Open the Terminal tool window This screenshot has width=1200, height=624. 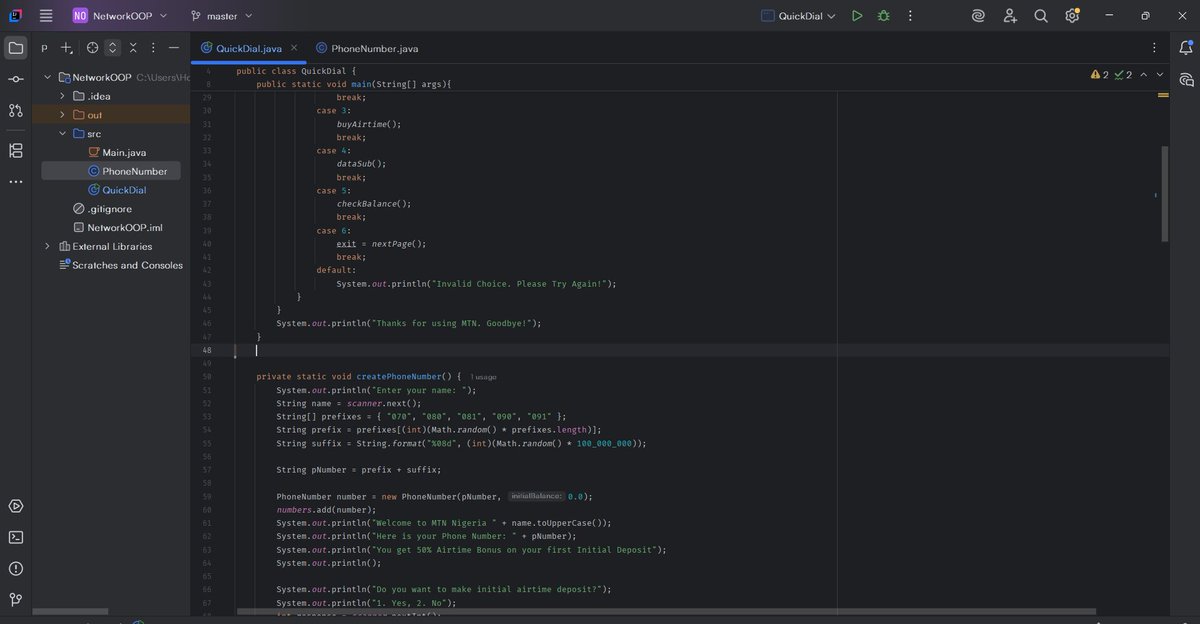point(16,537)
